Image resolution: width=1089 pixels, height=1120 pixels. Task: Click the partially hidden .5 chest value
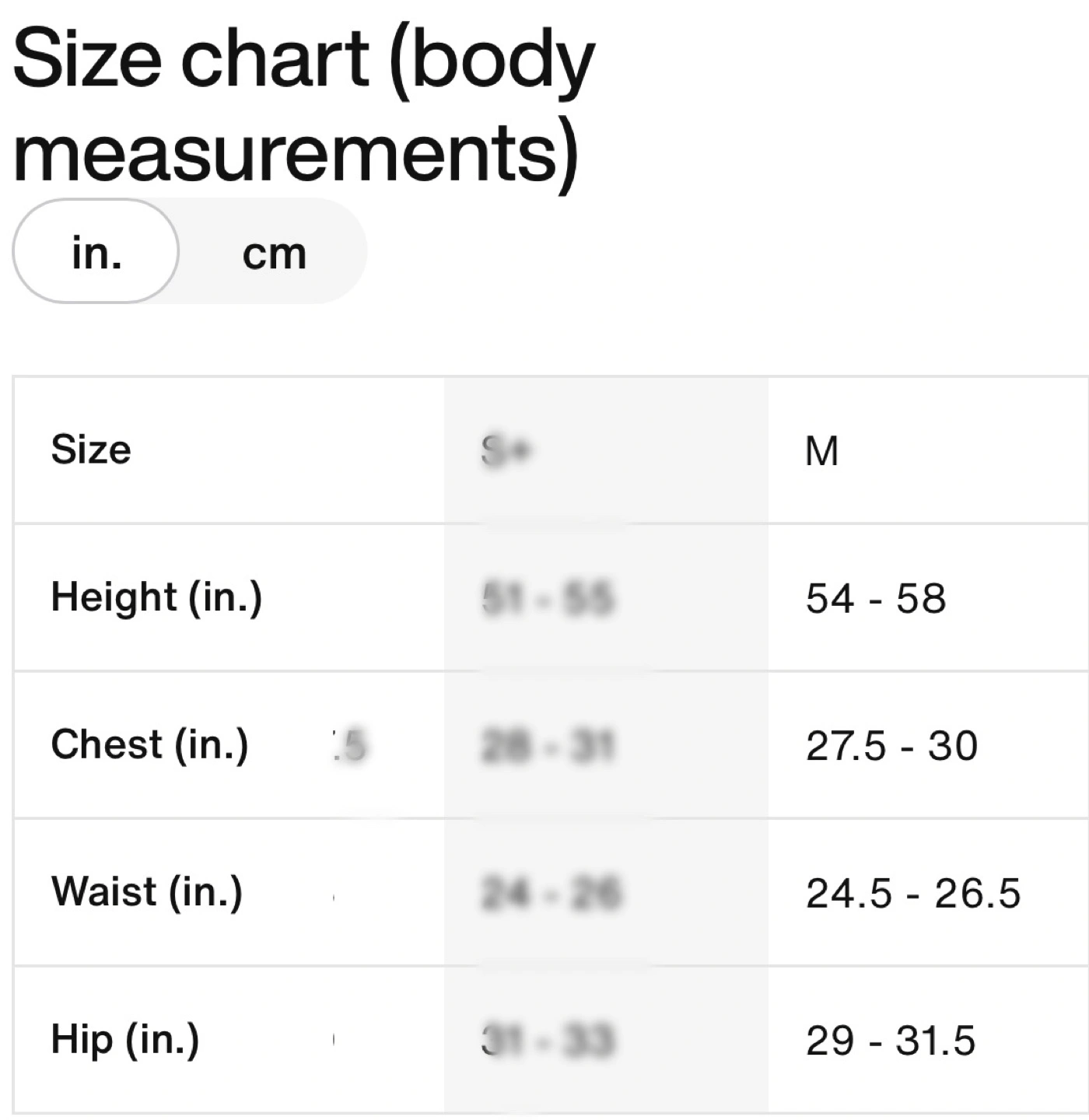(x=348, y=746)
